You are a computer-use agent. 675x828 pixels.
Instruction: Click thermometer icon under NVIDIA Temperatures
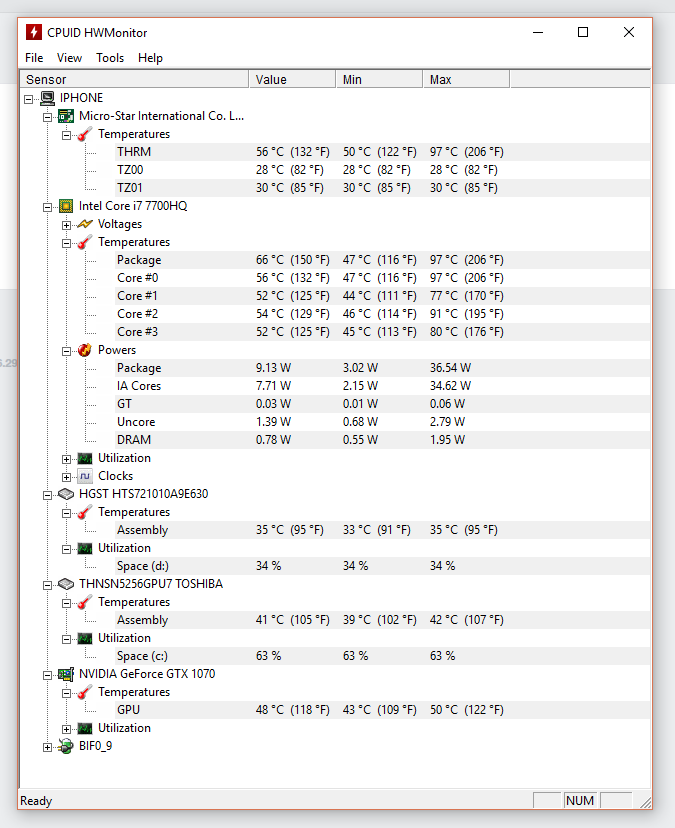point(85,692)
